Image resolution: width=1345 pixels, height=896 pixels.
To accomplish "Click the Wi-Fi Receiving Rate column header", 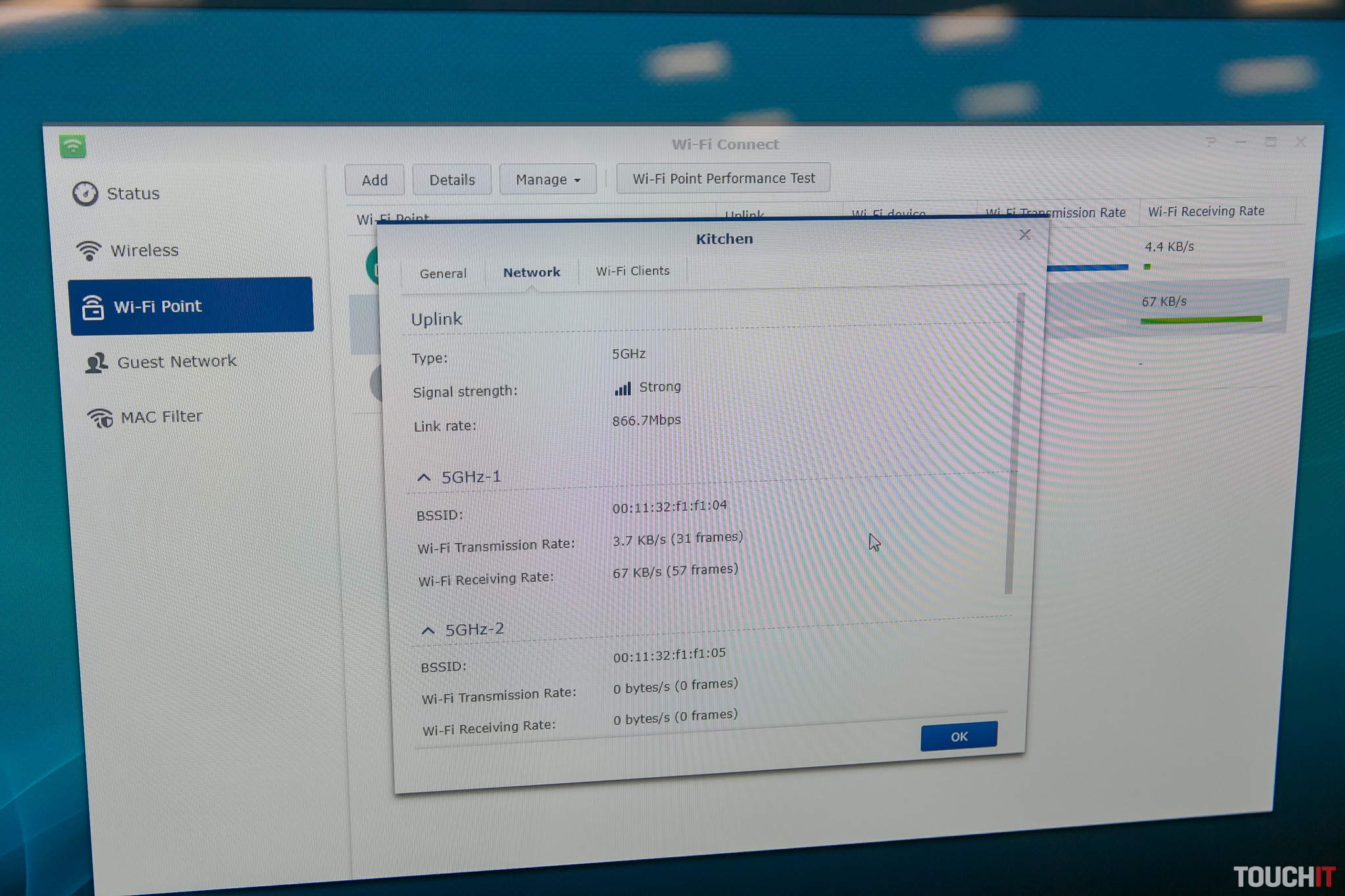I will pos(1206,211).
